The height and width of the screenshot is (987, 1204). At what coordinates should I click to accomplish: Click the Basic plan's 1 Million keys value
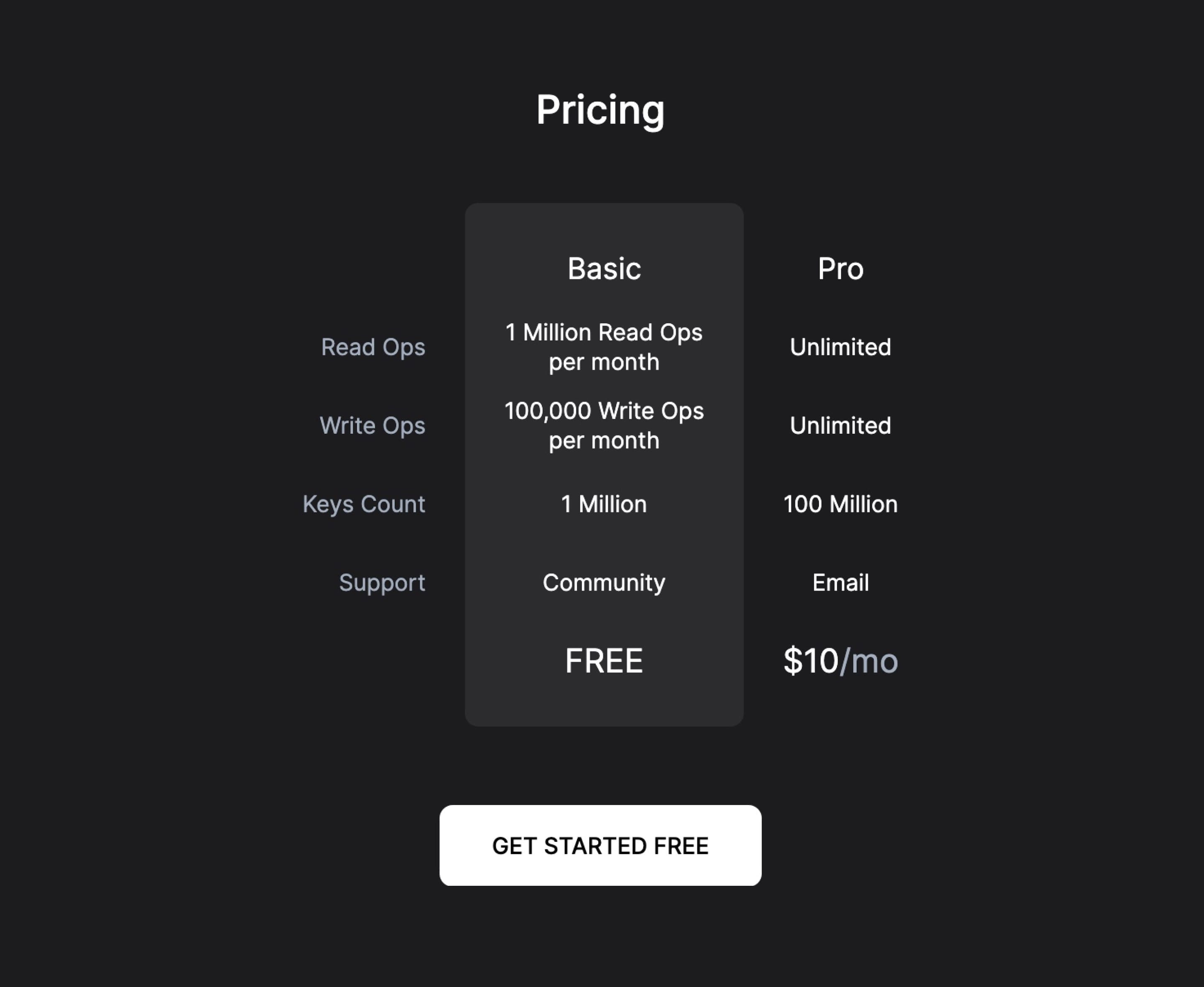tap(604, 504)
